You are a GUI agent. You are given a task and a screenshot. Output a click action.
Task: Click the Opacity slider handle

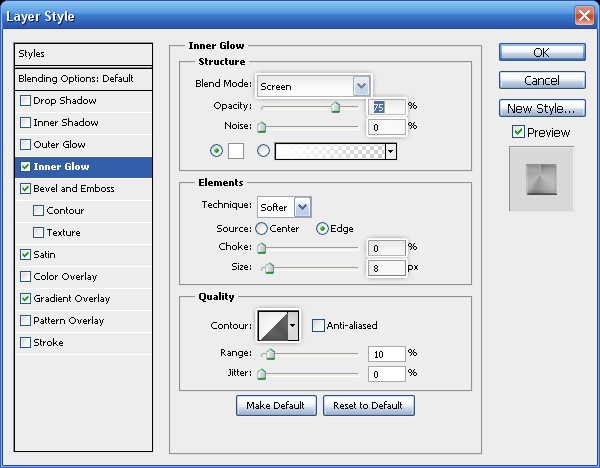point(336,108)
